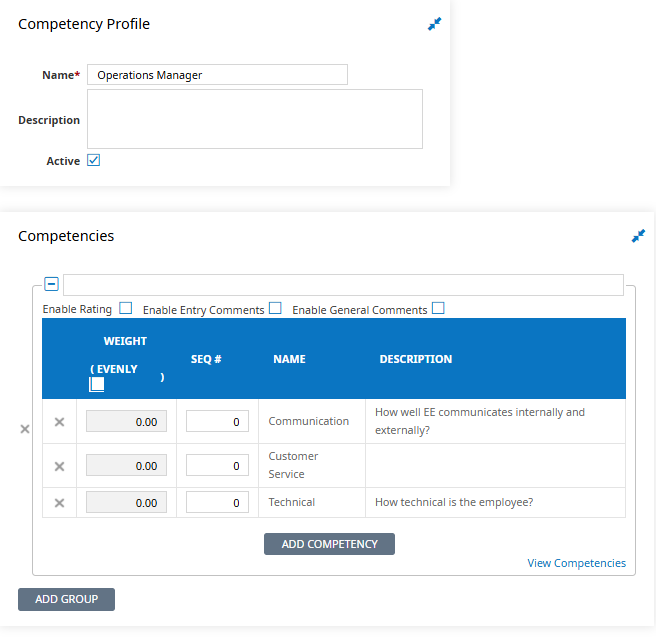
Task: Open the View Competencies link
Action: [x=577, y=563]
